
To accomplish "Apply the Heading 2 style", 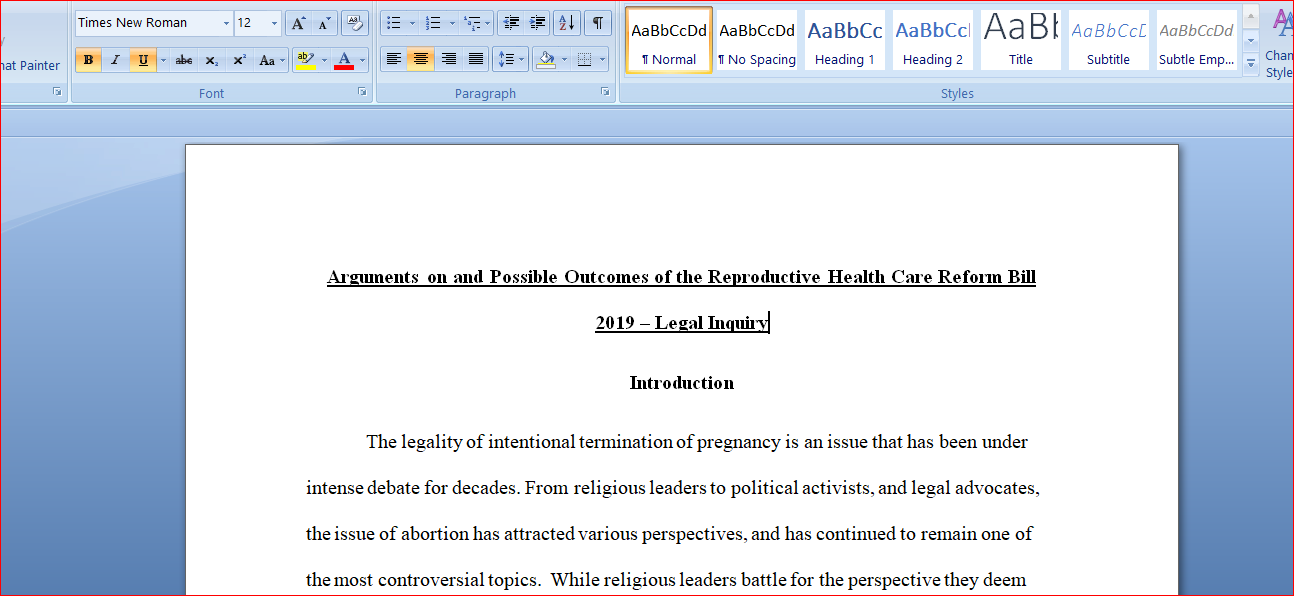I will coord(933,41).
